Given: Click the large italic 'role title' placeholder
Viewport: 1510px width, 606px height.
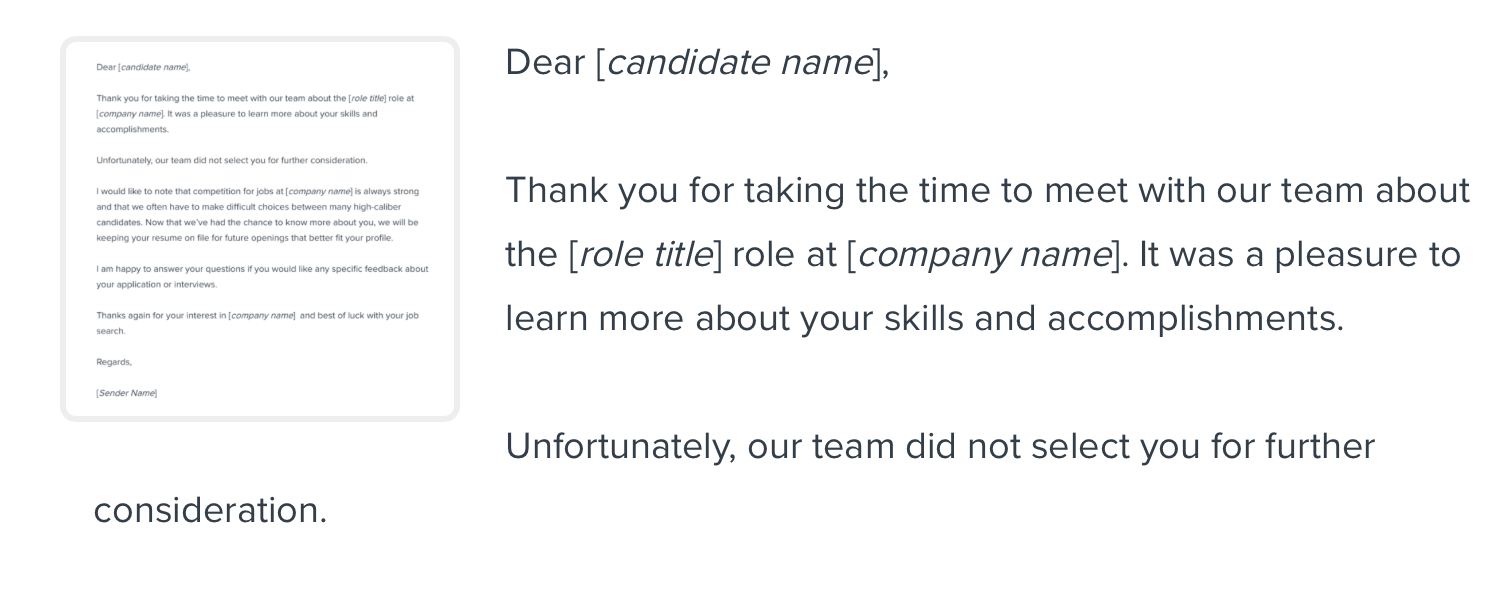Looking at the screenshot, I should [645, 254].
